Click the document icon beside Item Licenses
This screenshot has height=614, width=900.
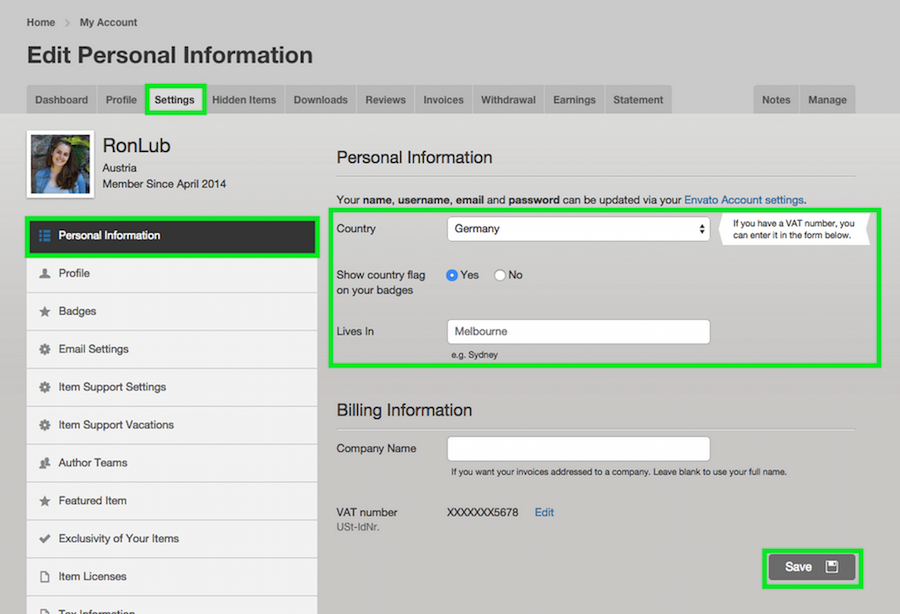coord(44,577)
